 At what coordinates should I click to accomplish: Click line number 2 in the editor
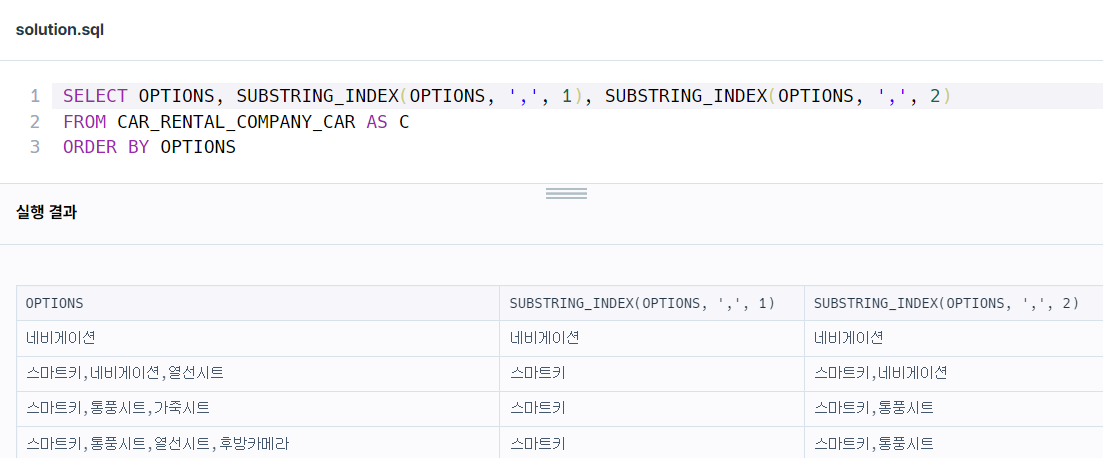point(35,122)
